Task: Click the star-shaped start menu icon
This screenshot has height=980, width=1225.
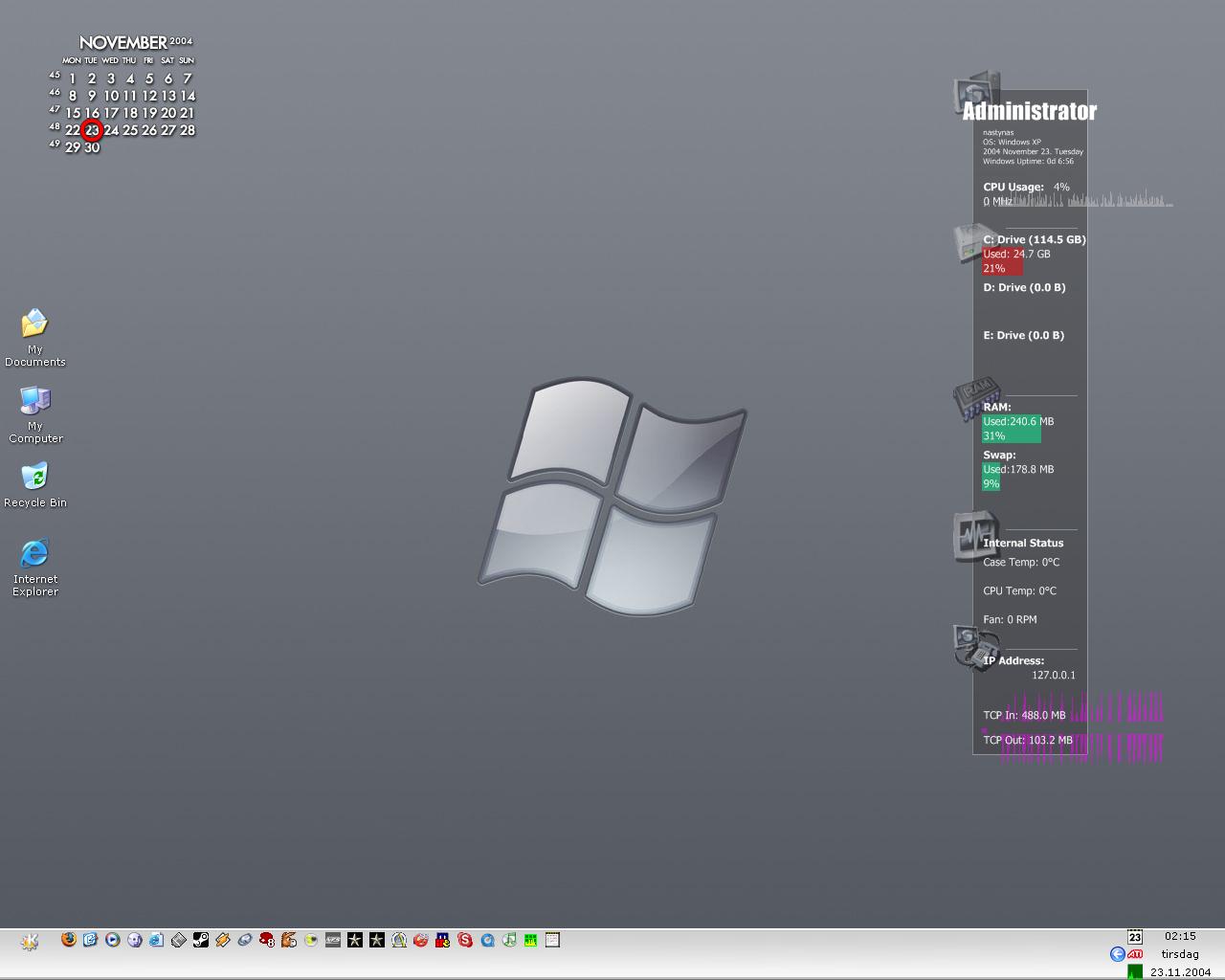Action: [x=29, y=941]
